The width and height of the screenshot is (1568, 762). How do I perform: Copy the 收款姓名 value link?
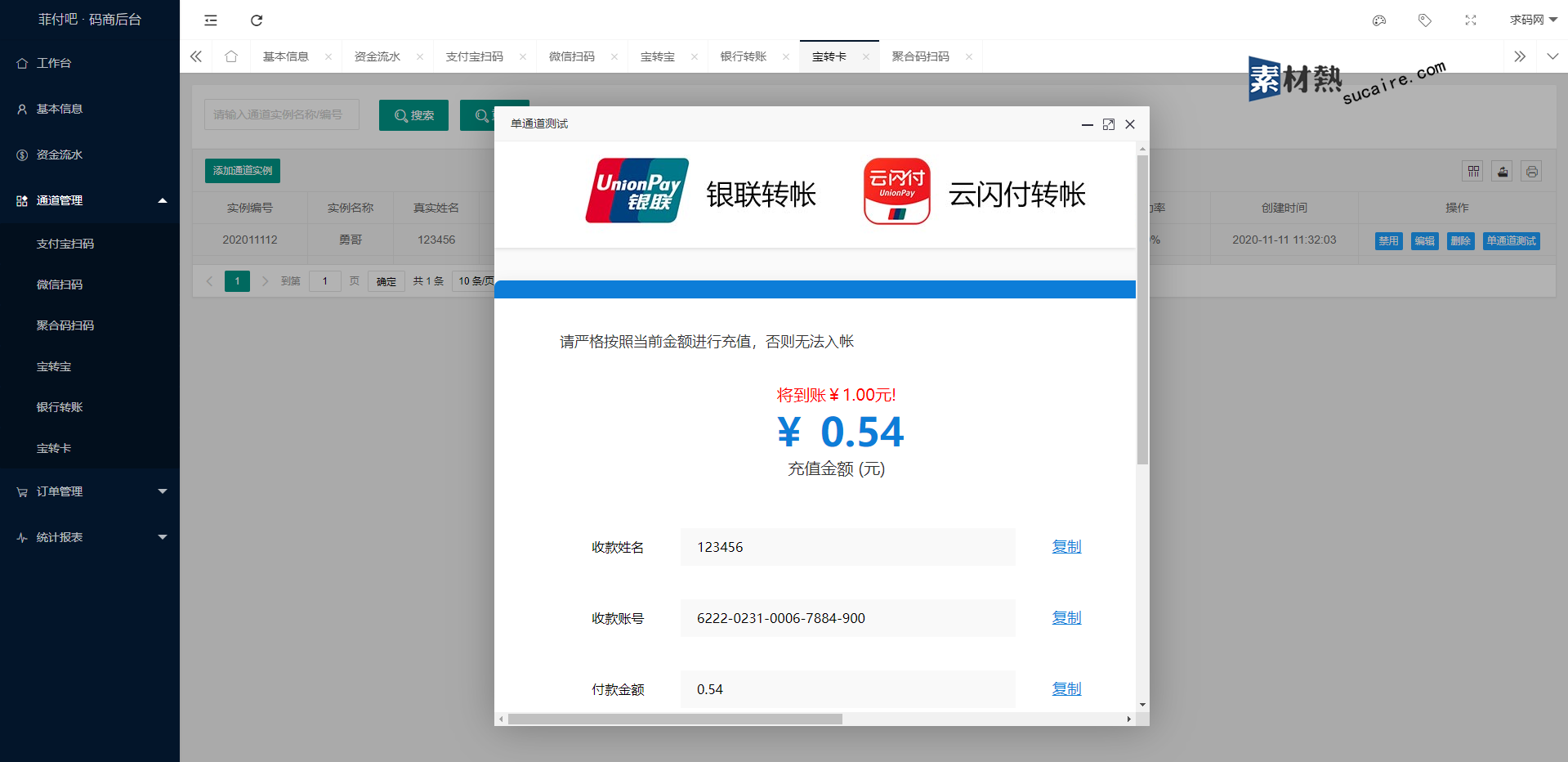[1066, 546]
